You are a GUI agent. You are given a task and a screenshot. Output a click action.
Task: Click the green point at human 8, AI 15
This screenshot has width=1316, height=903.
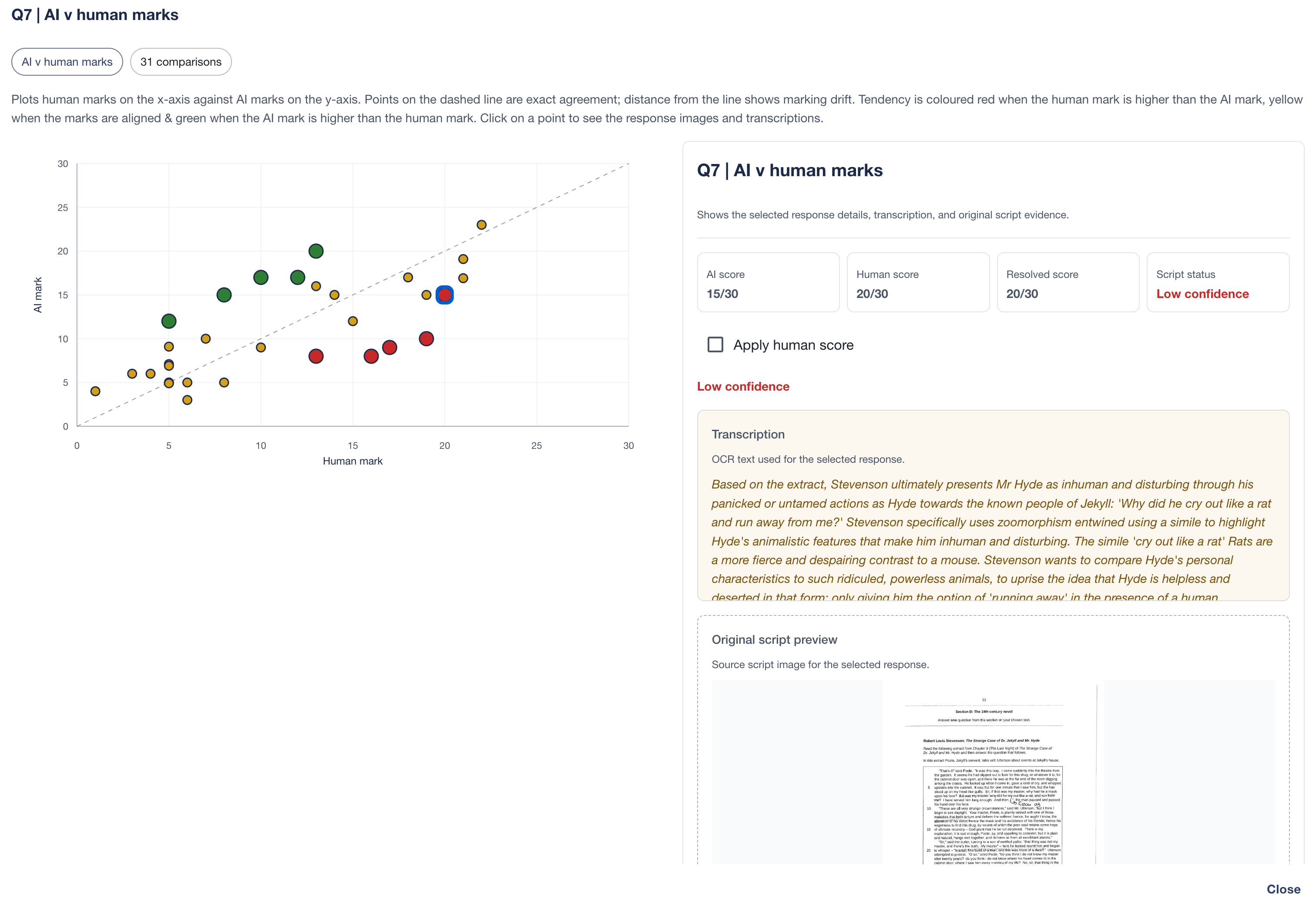[224, 295]
